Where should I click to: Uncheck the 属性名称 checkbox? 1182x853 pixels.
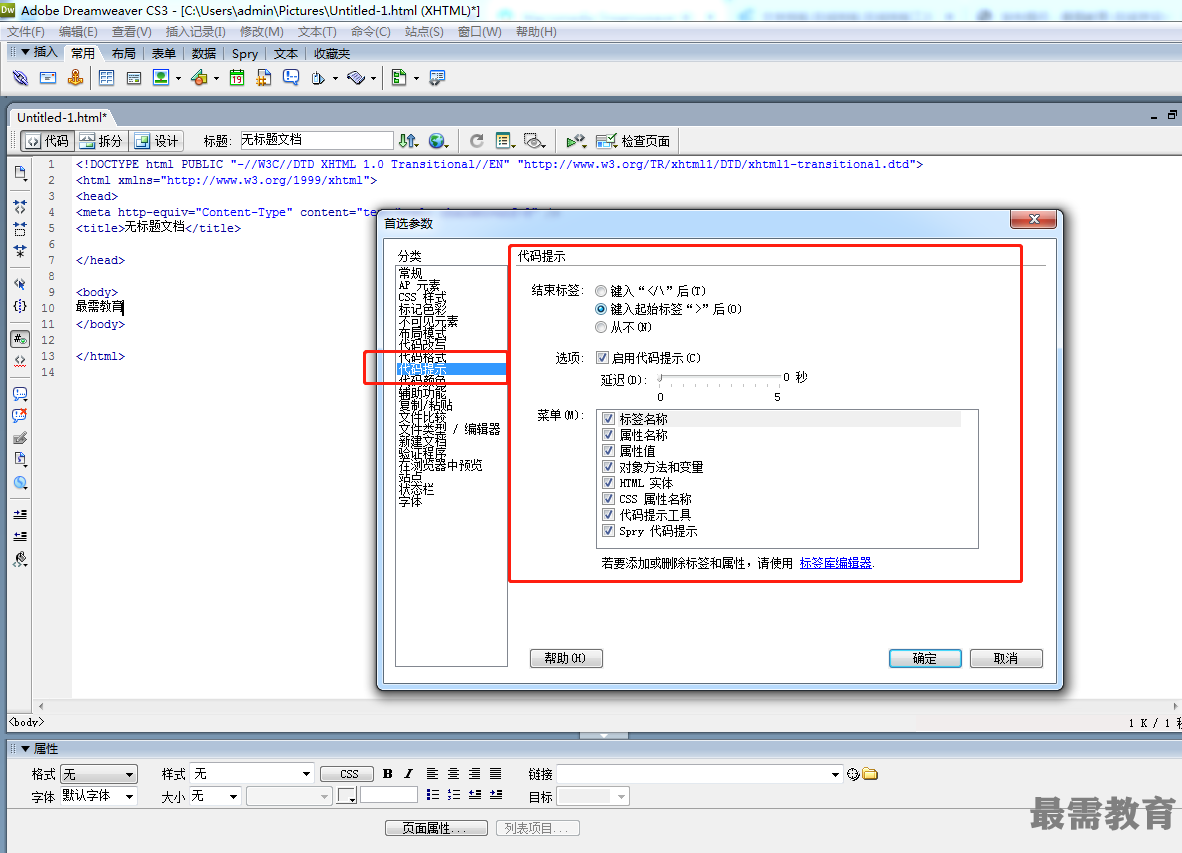coord(608,434)
